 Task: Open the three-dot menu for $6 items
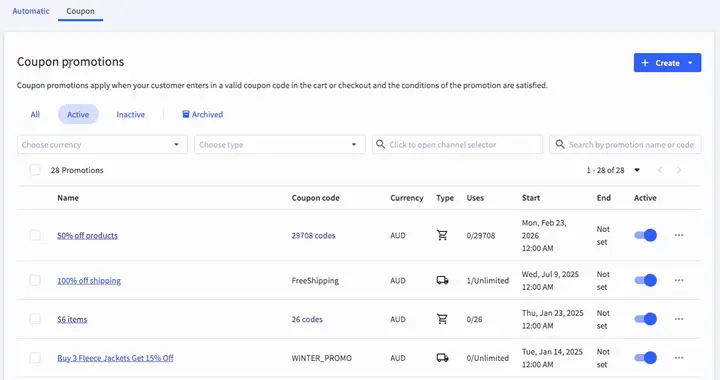[x=679, y=319]
